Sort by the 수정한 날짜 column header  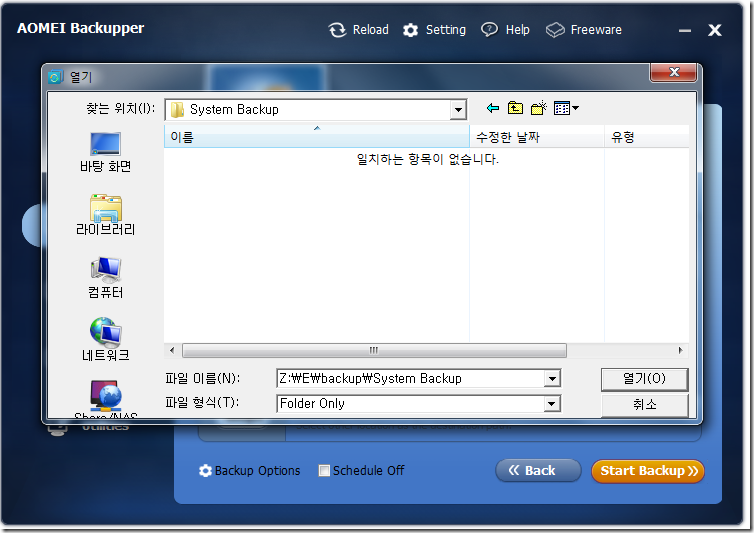pos(537,137)
